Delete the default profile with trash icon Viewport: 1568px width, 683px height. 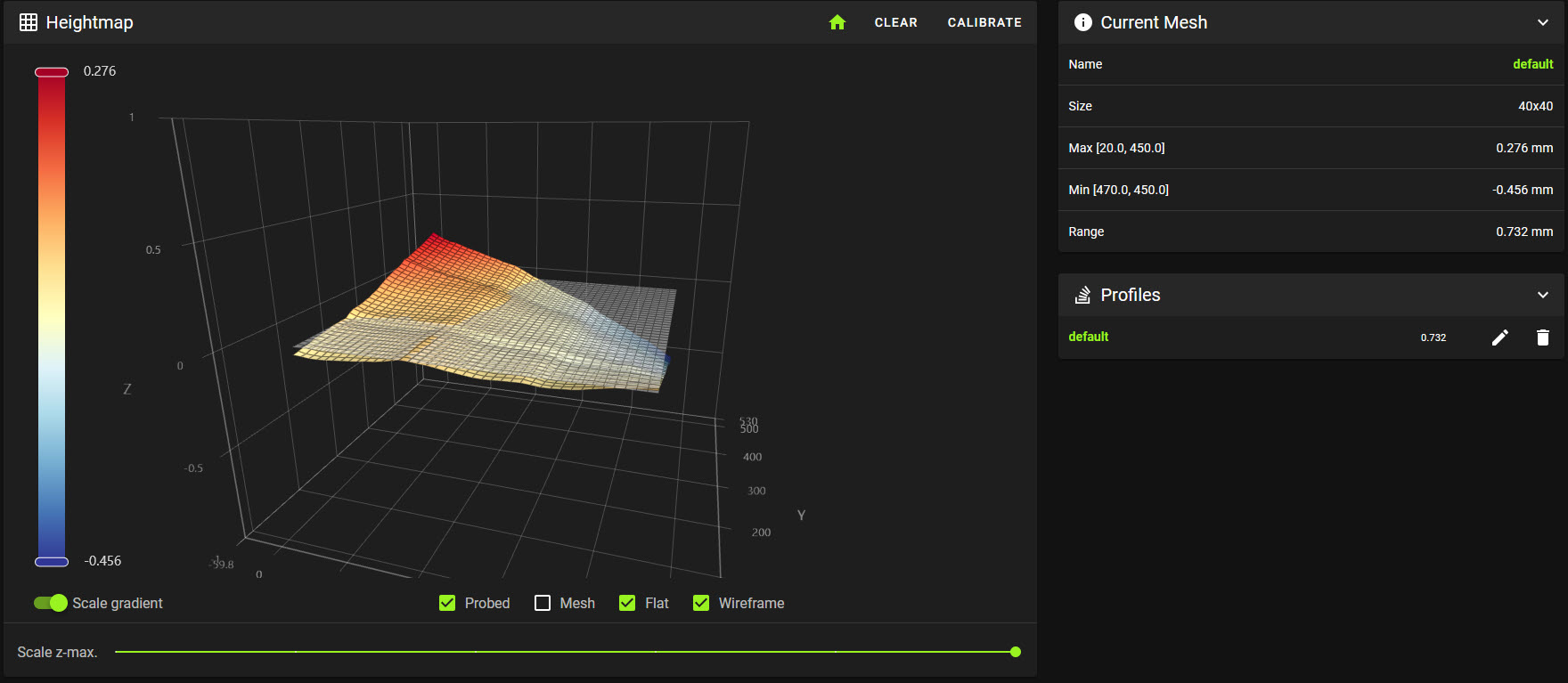click(1543, 337)
